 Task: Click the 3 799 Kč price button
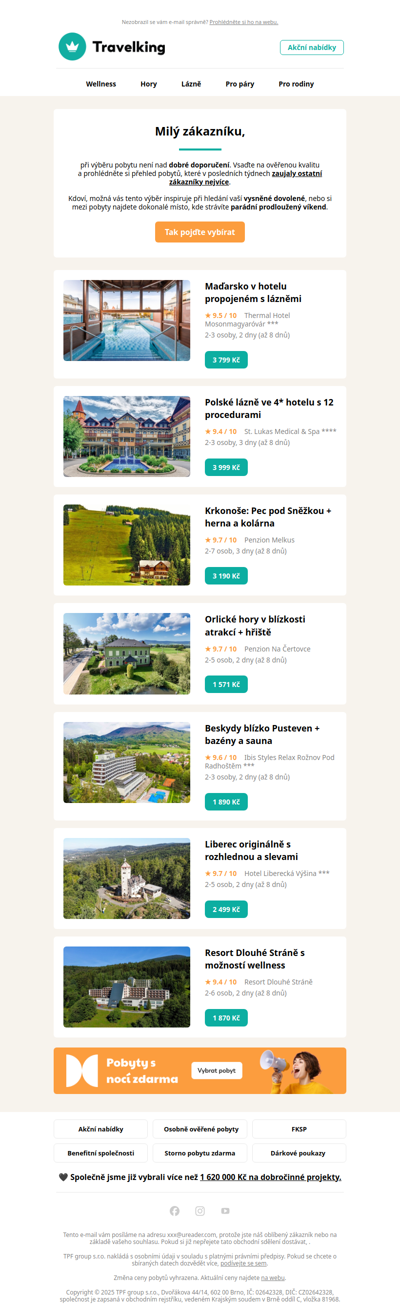[226, 360]
